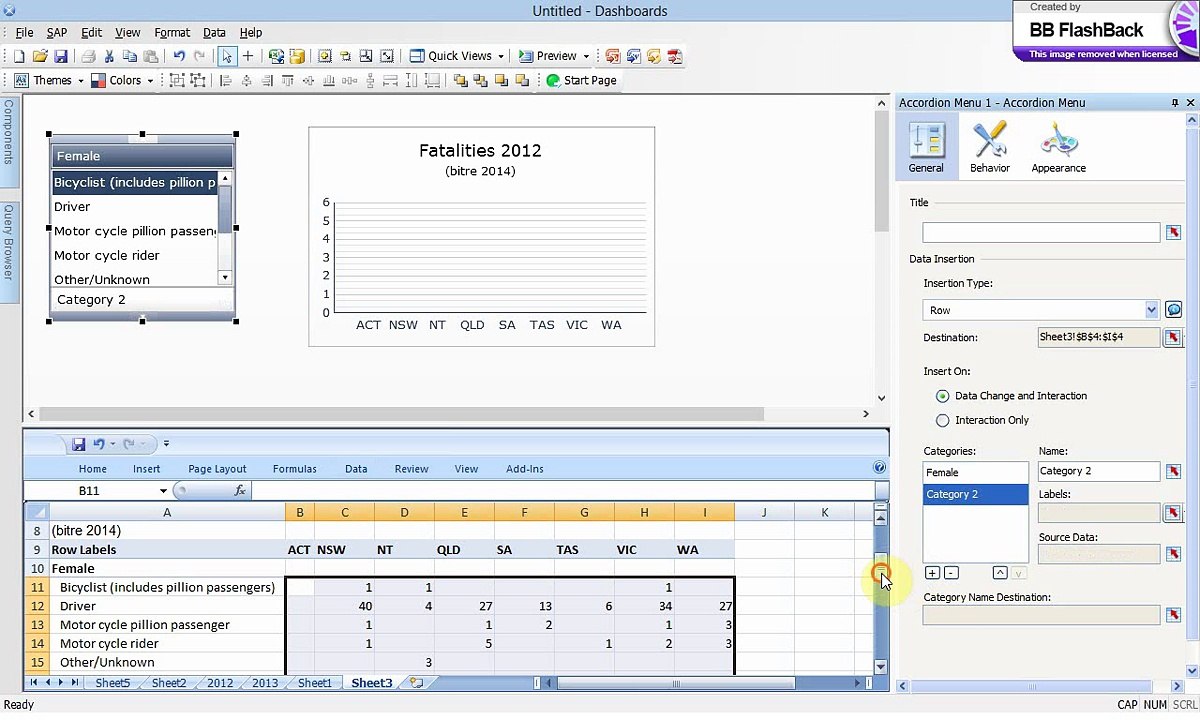
Task: Select the Component crosshair tool
Action: 248,56
